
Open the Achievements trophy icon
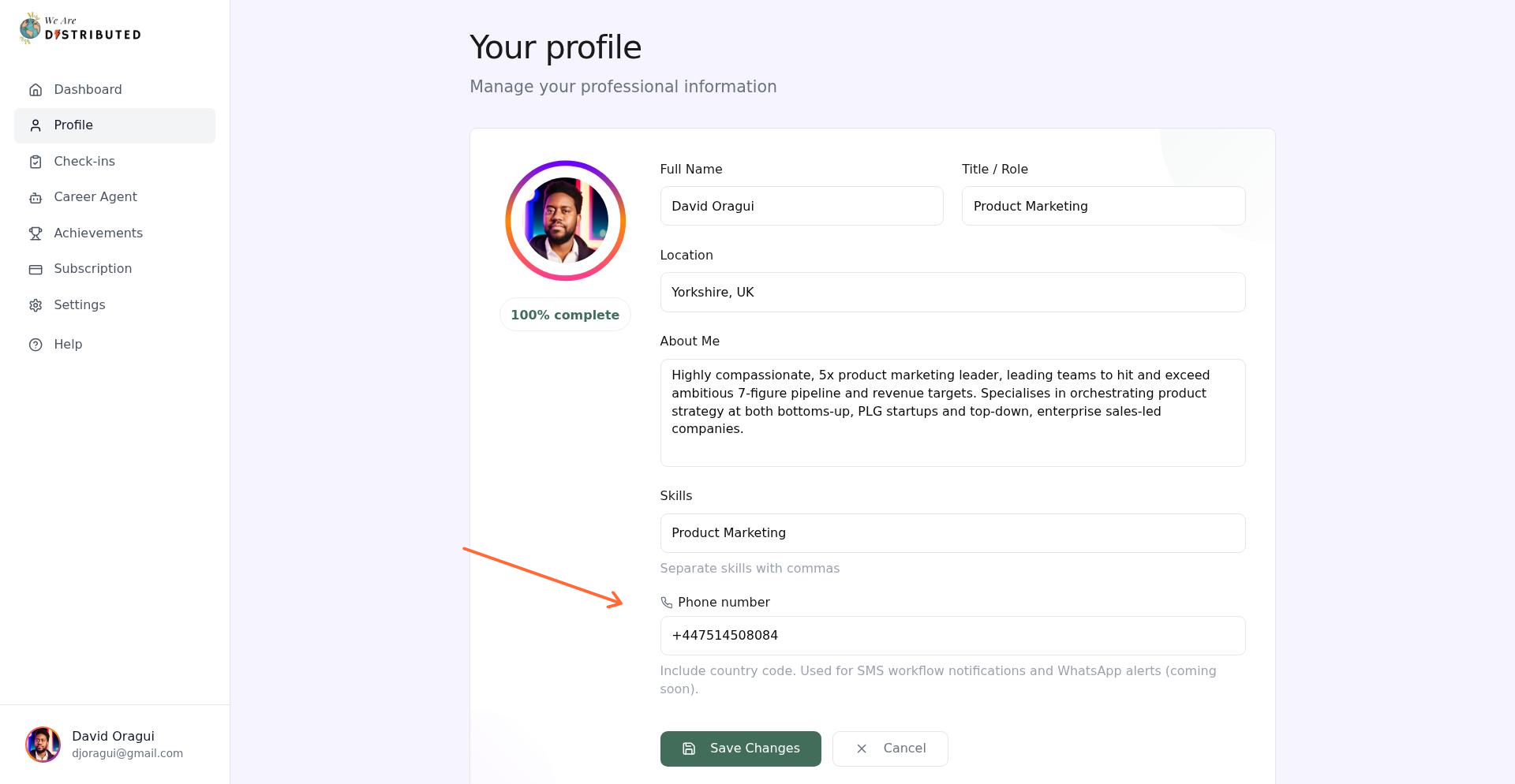tap(36, 233)
